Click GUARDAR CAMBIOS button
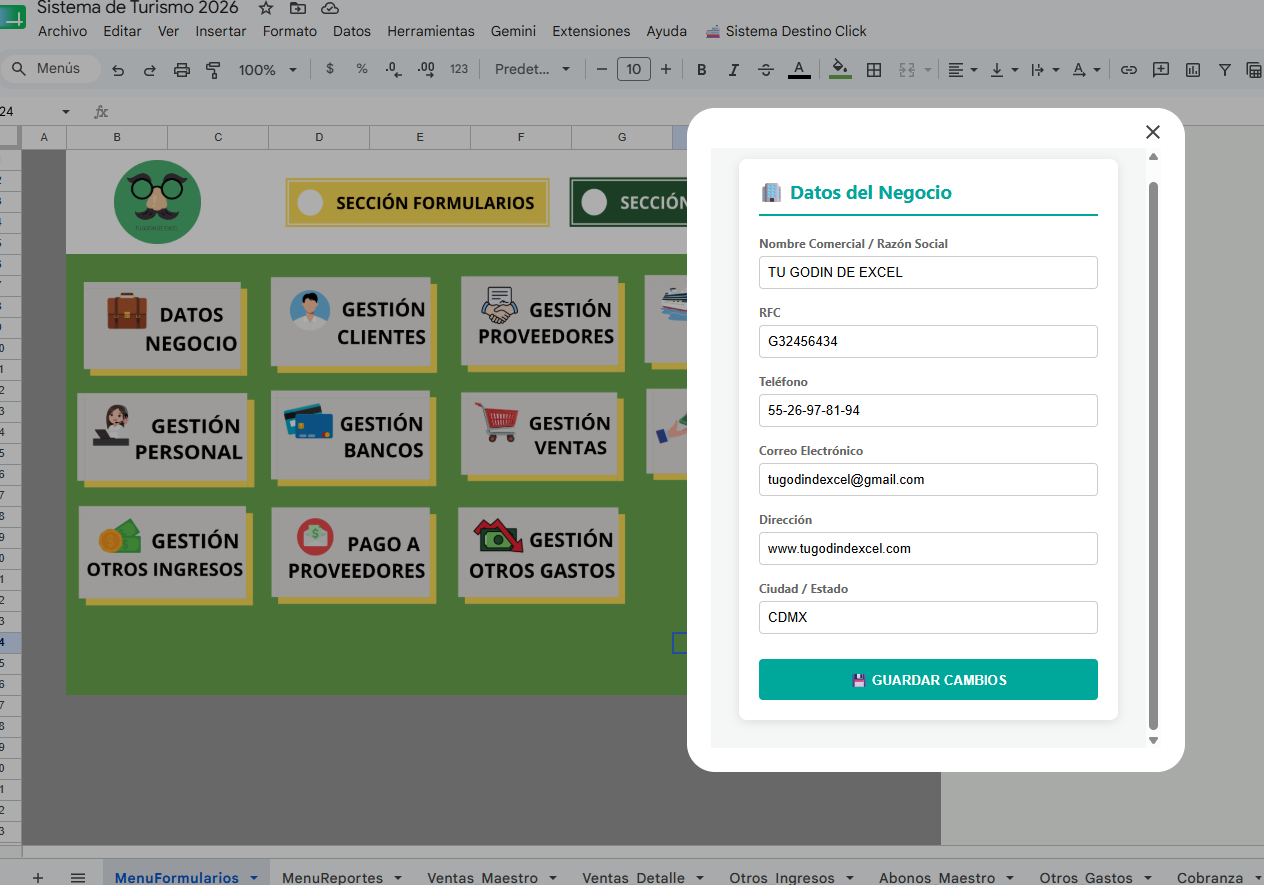Screen dimensions: 1264x885 pos(928,680)
